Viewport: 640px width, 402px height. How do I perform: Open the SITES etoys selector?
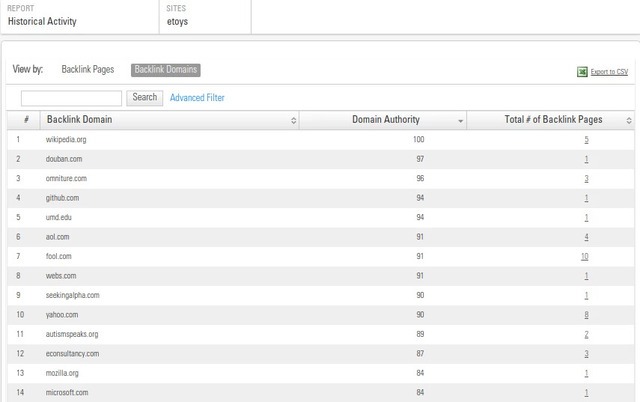pos(205,17)
